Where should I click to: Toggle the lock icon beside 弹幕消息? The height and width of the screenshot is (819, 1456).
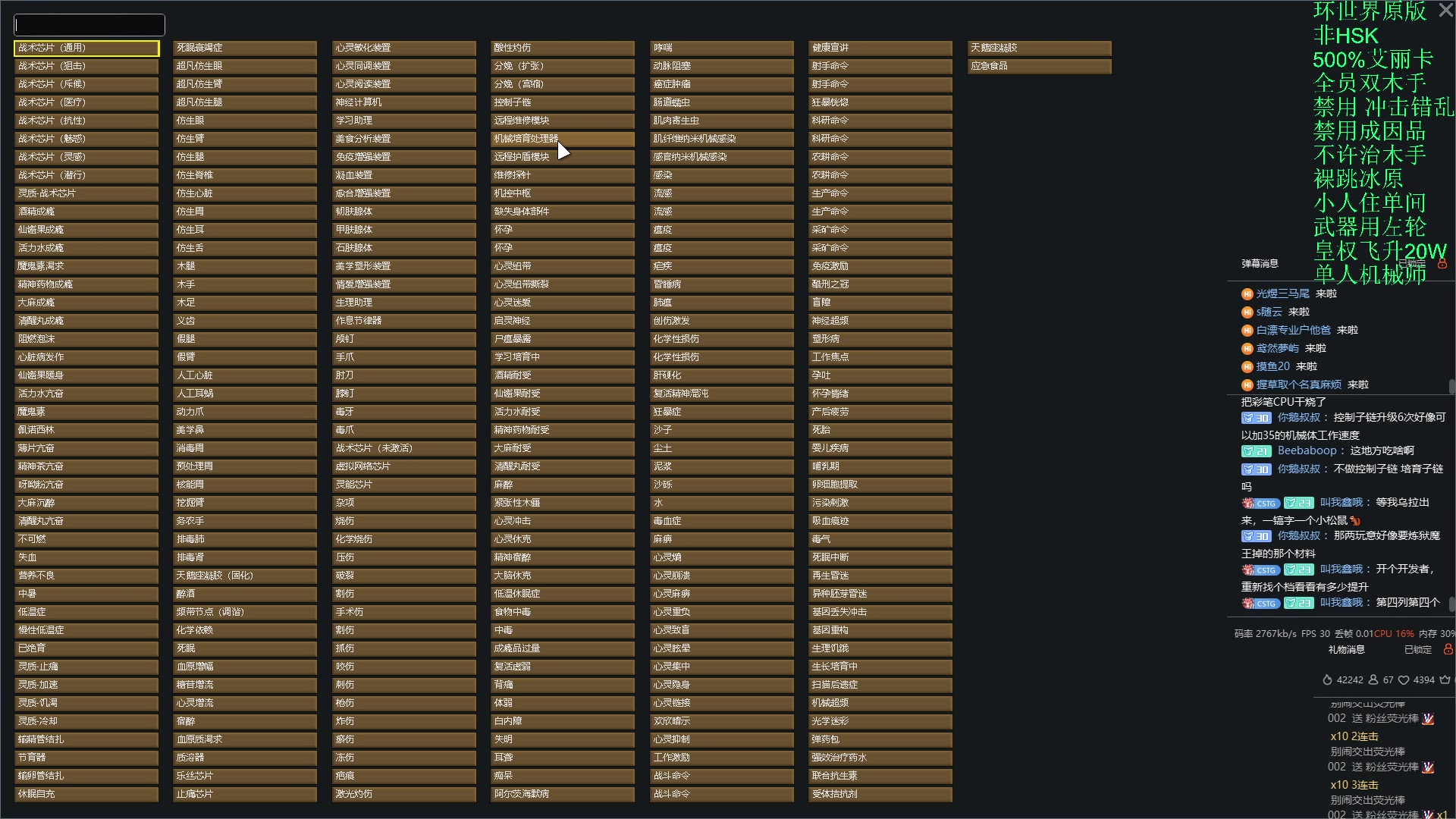point(1442,264)
